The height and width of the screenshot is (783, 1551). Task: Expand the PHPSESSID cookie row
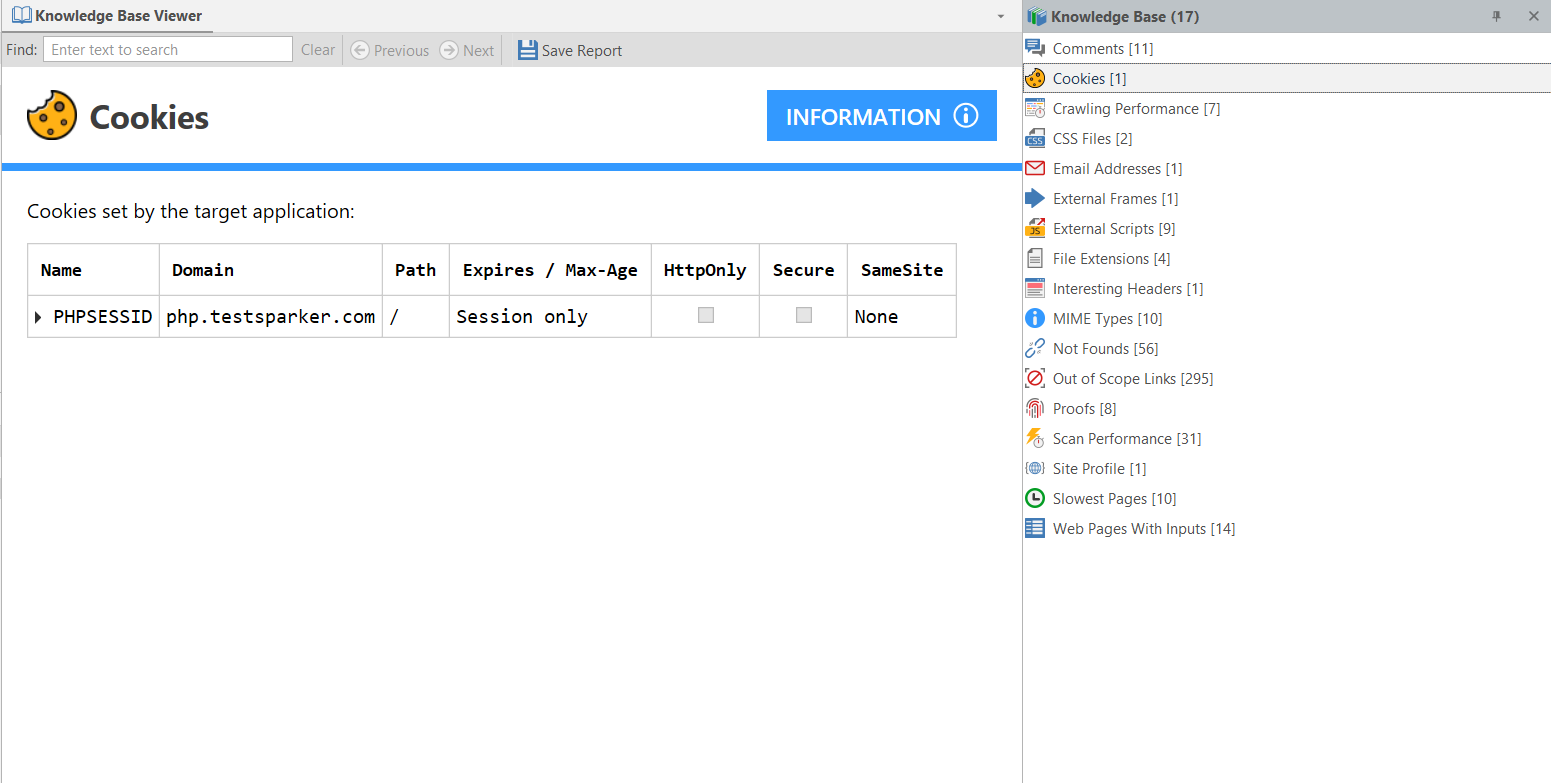[37, 316]
